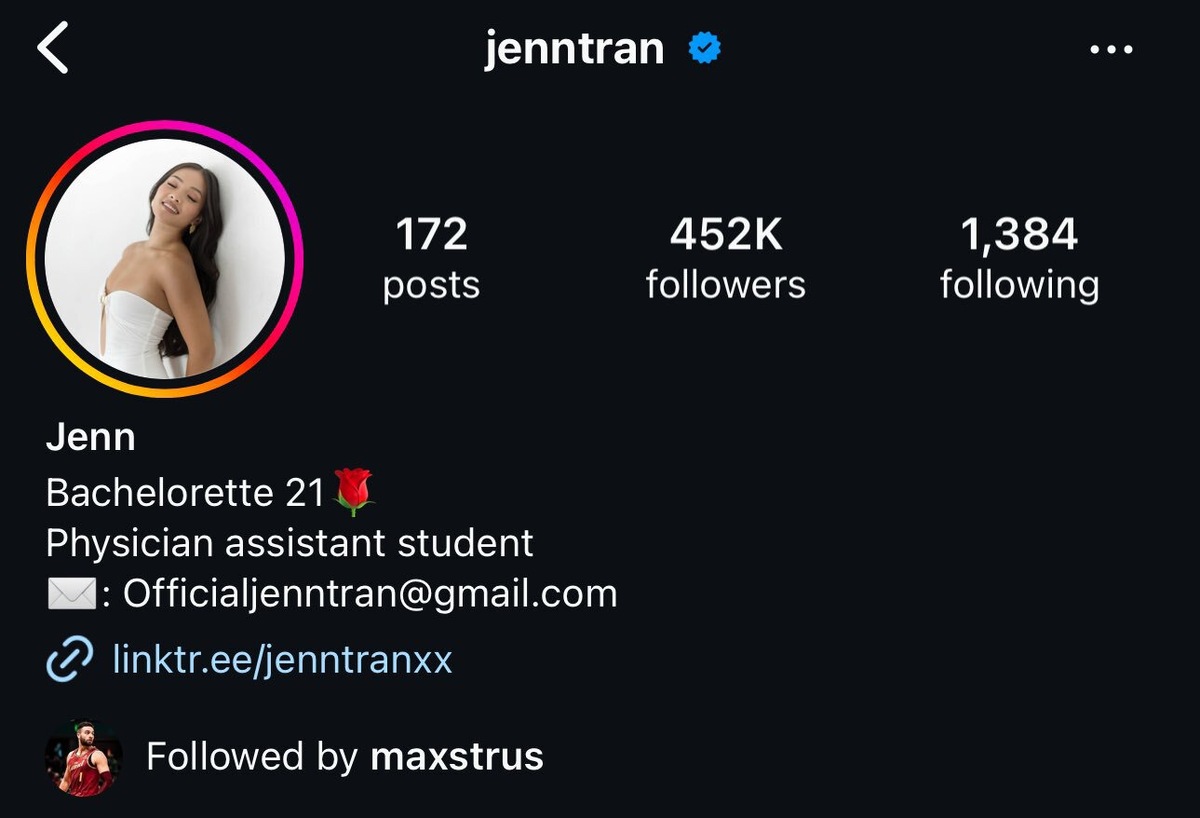Tap the display name Jenn

(x=90, y=438)
